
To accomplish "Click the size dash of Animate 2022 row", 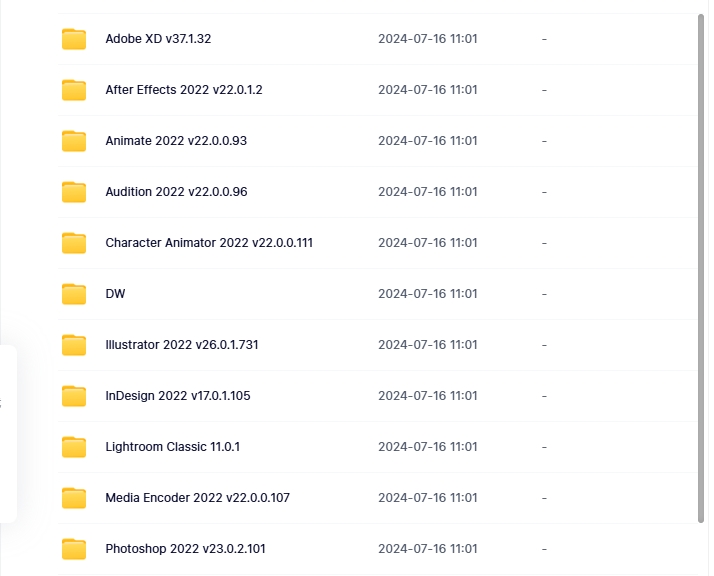I will pos(544,141).
